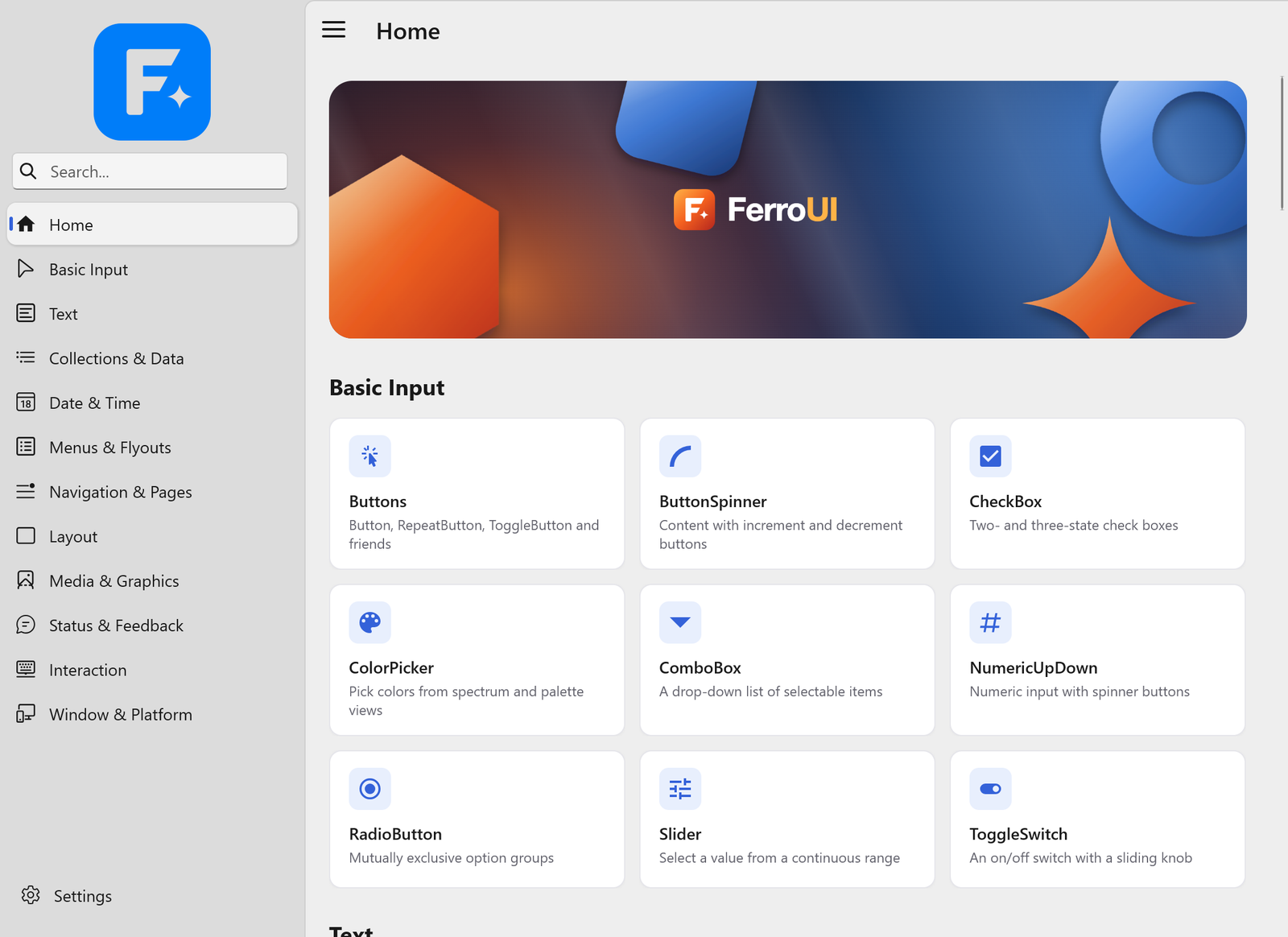Screen dimensions: 1288x937
Task: Click the magnifier icon in search box
Action: point(28,171)
